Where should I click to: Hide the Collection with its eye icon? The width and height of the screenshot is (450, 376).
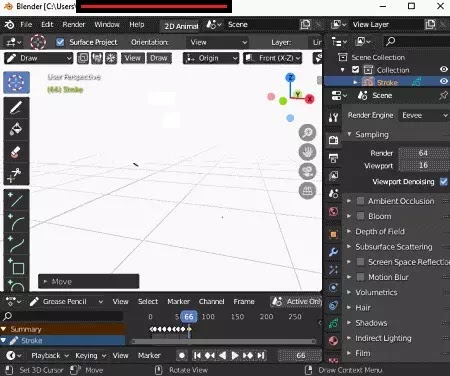[444, 69]
